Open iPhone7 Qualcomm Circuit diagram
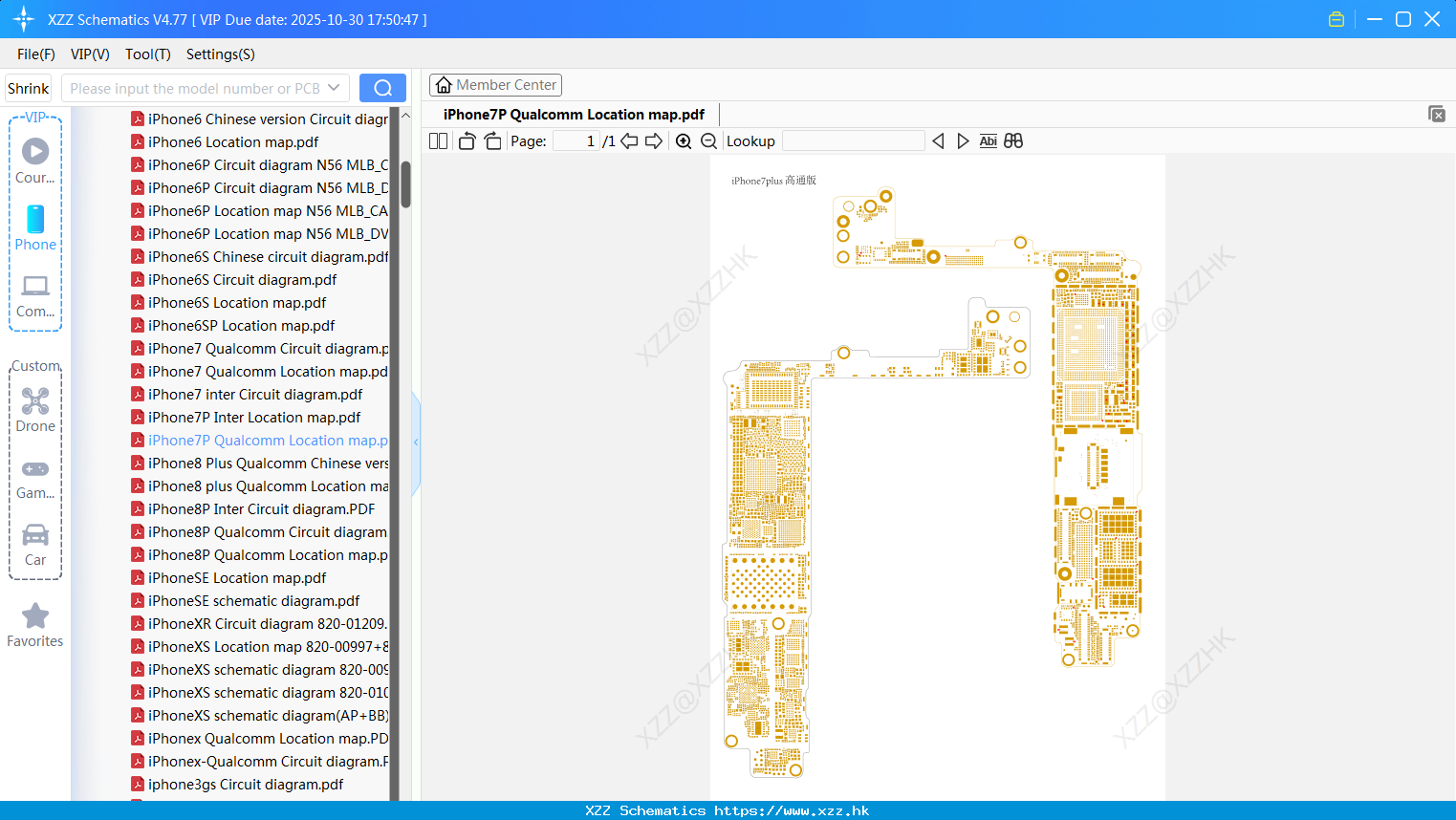 click(259, 349)
